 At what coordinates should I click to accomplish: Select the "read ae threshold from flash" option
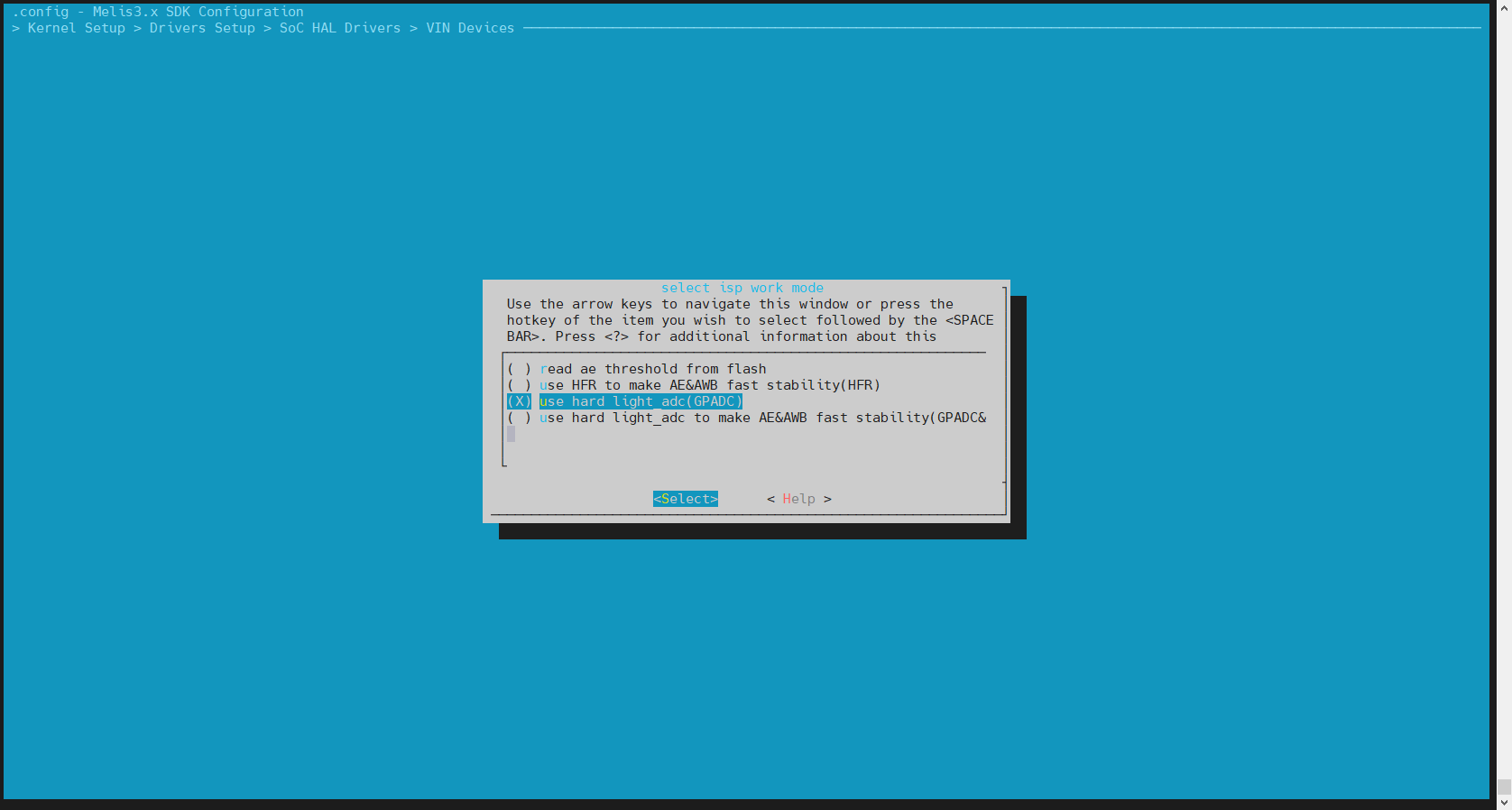tap(652, 369)
